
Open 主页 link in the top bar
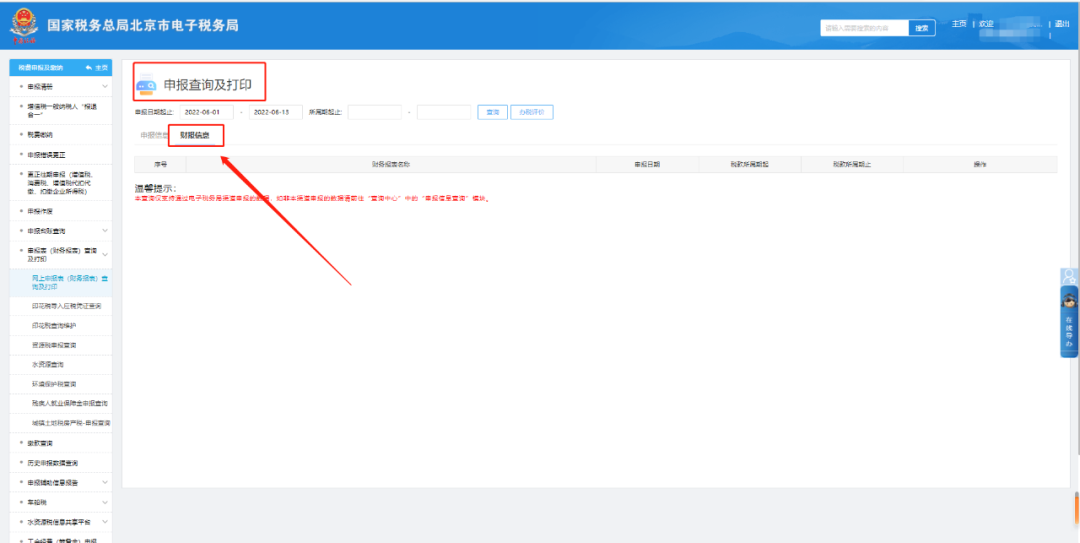959,24
